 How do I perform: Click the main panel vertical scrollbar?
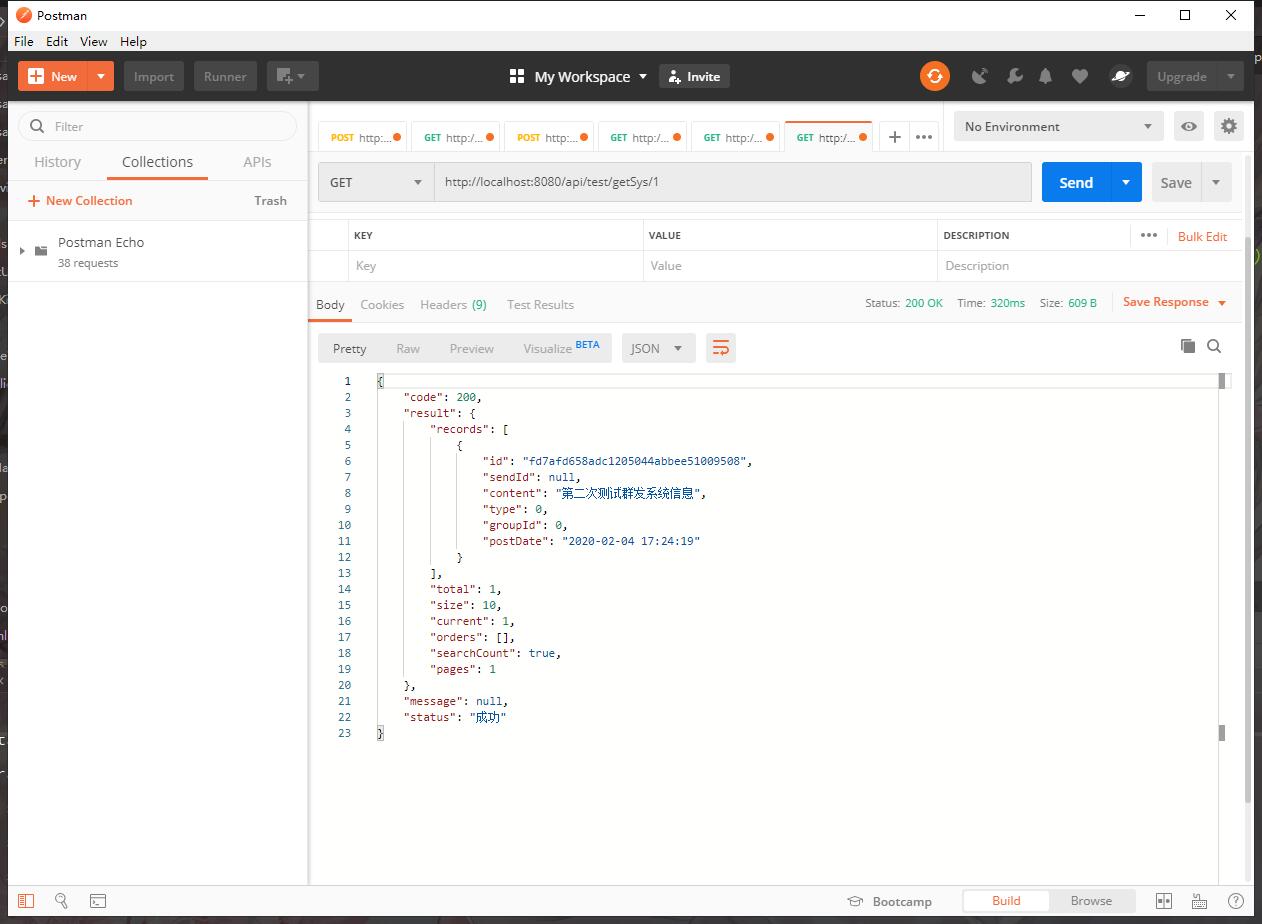tap(1247, 520)
